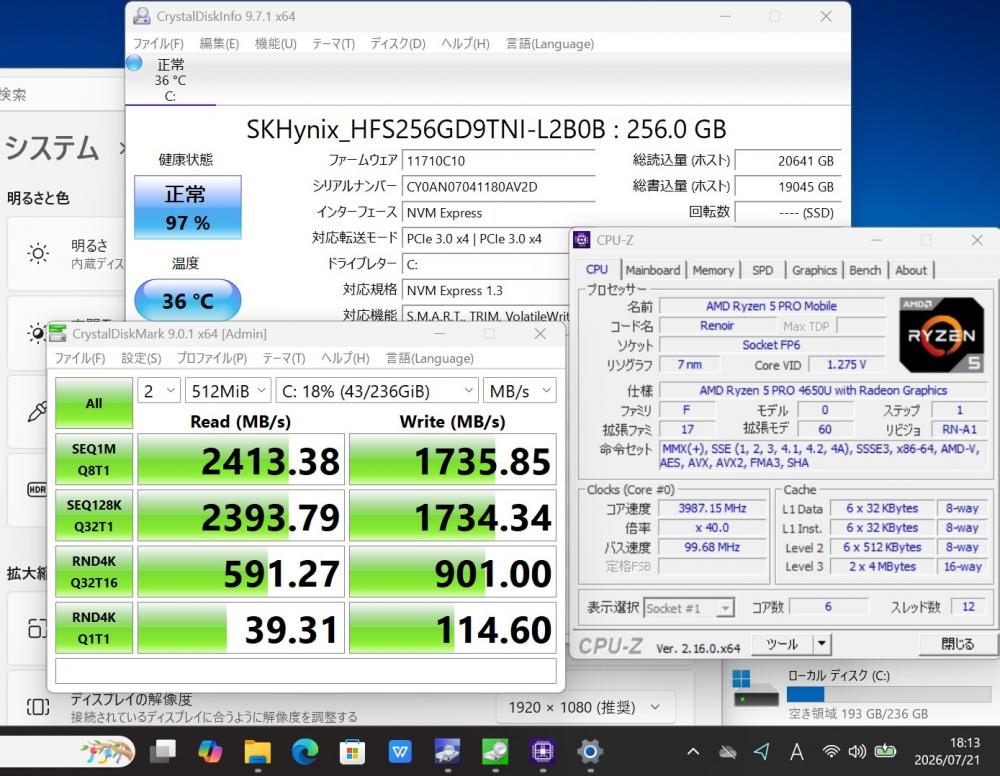Launch Copilot from the taskbar
This screenshot has width=1000, height=776.
210,752
